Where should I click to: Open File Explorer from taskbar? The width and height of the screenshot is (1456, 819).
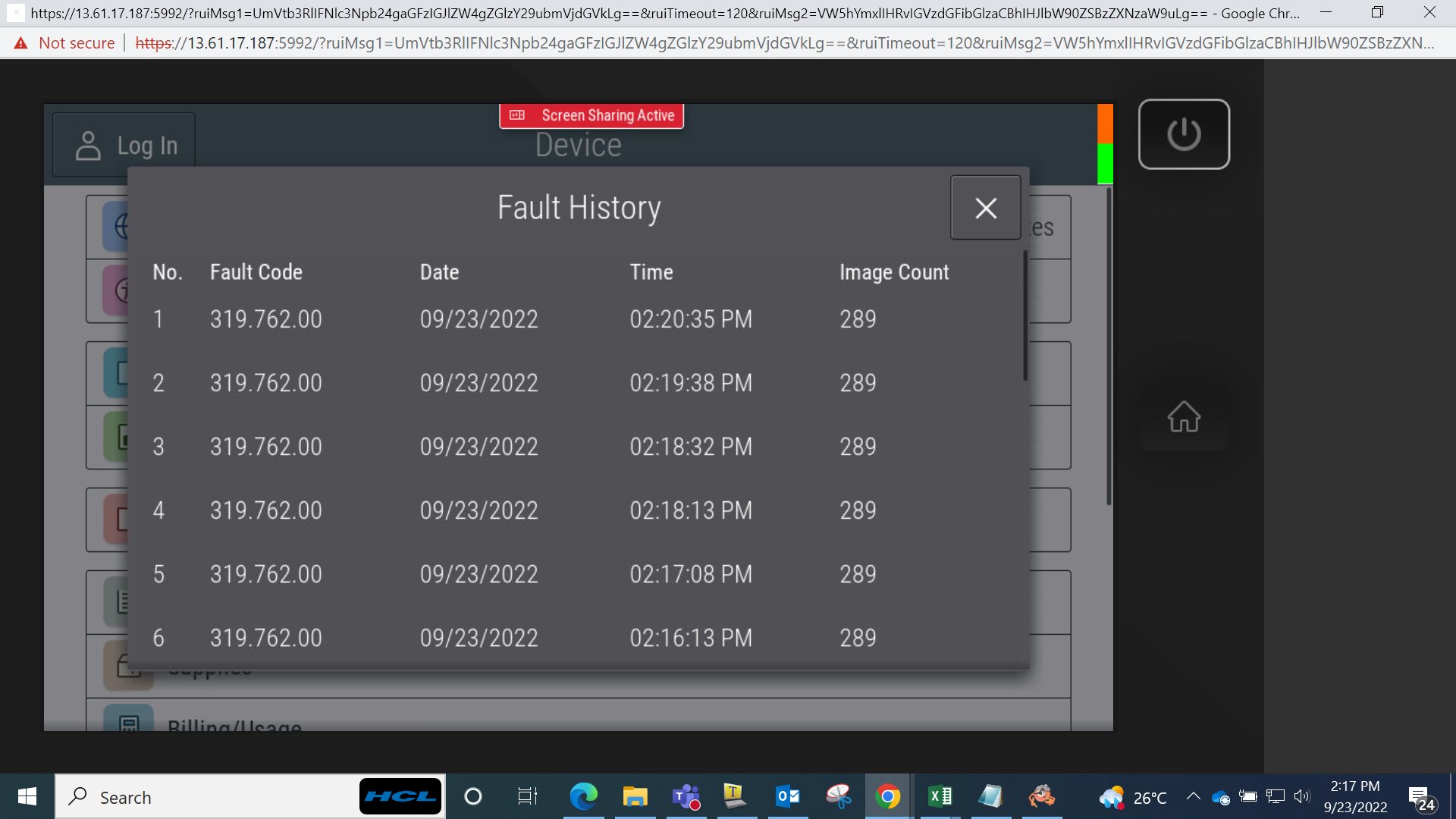[635, 796]
